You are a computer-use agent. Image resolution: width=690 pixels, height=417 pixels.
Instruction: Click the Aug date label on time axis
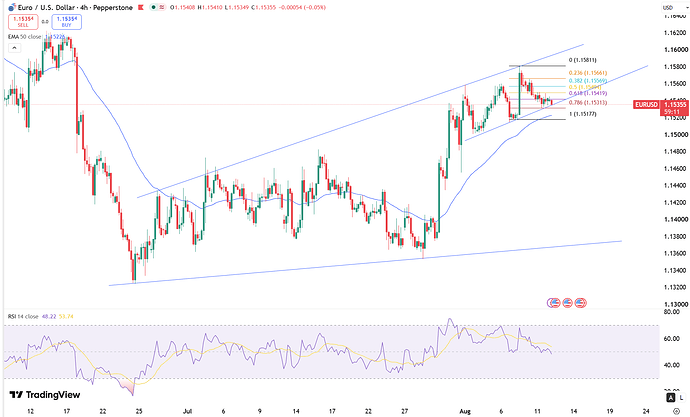465,411
